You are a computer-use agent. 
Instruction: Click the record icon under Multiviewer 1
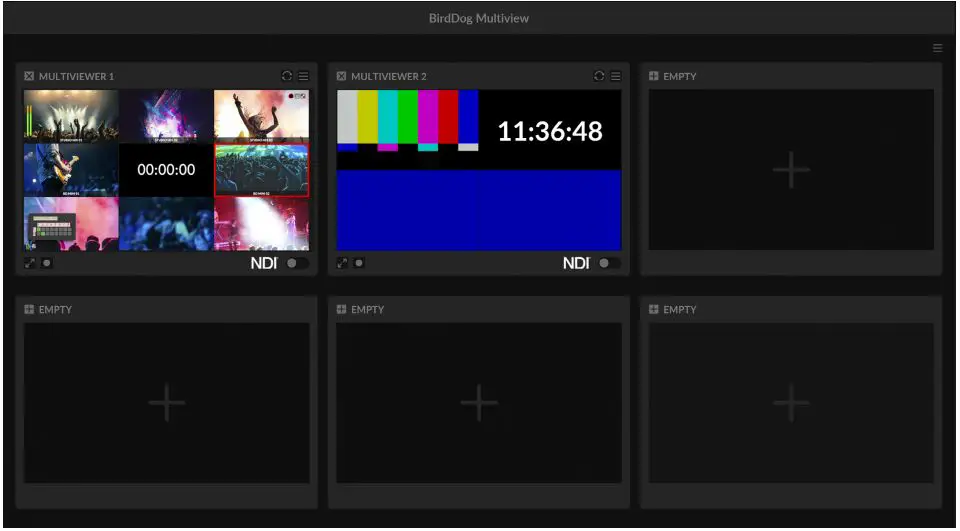47,263
